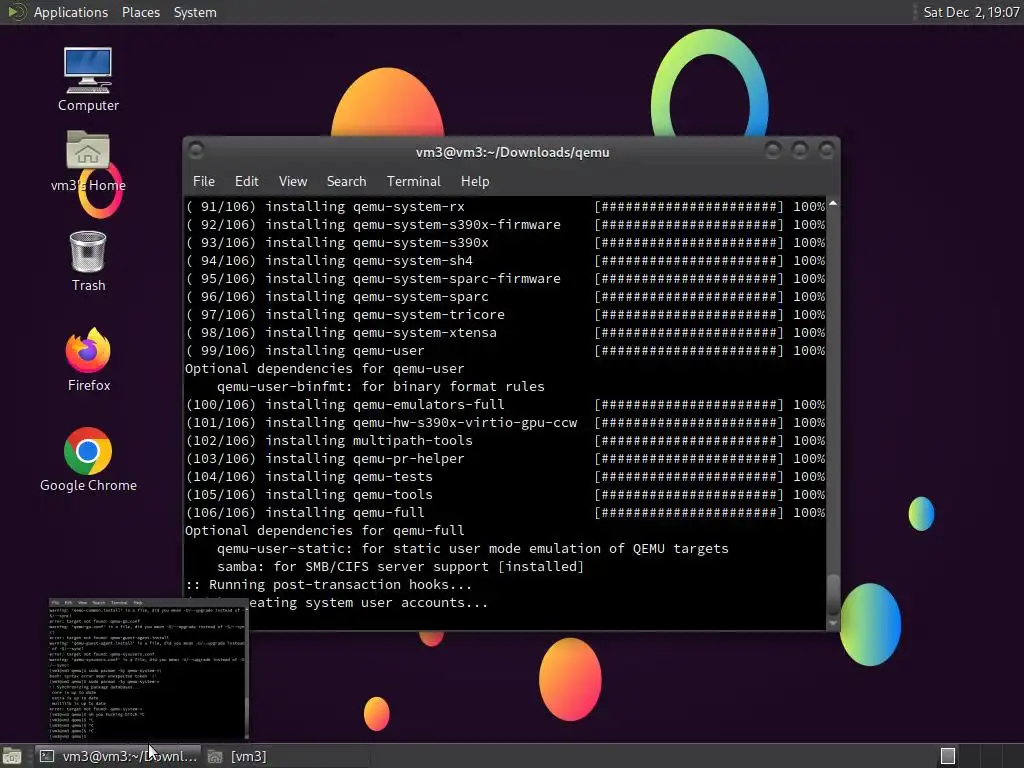Click the progress bar on the 106/106 line
This screenshot has height=768, width=1024.
(x=689, y=513)
